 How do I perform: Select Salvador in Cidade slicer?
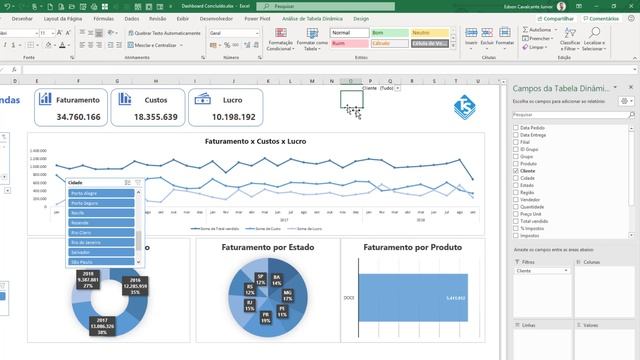101,252
